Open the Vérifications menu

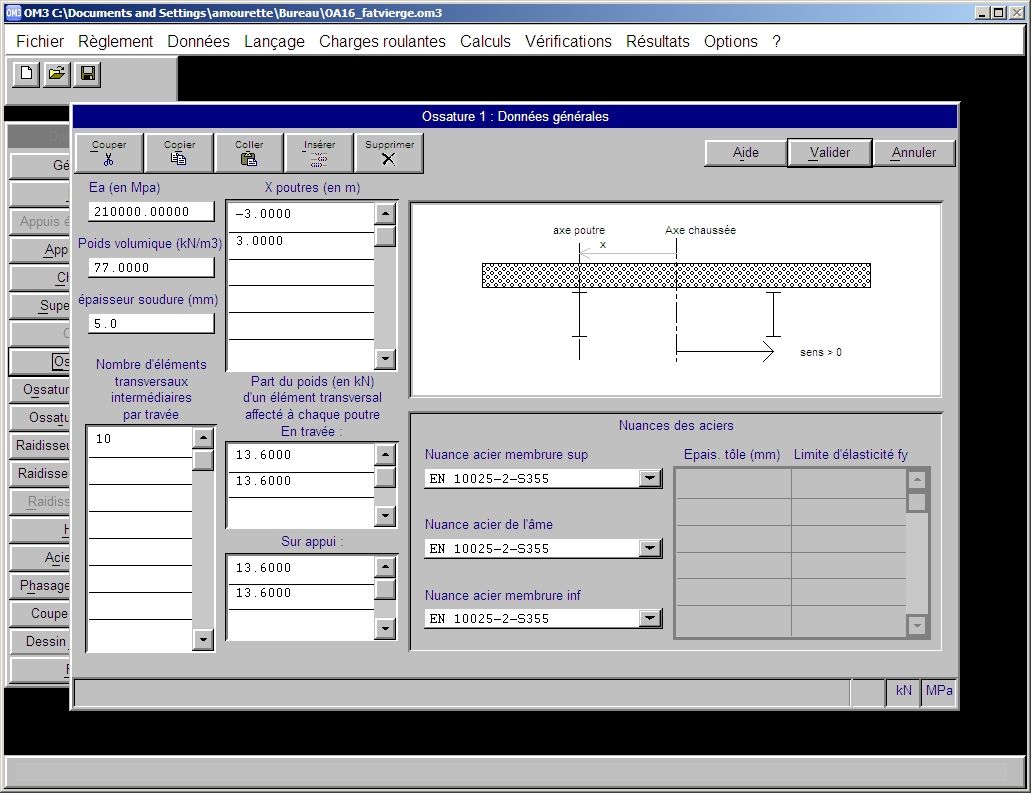click(568, 41)
